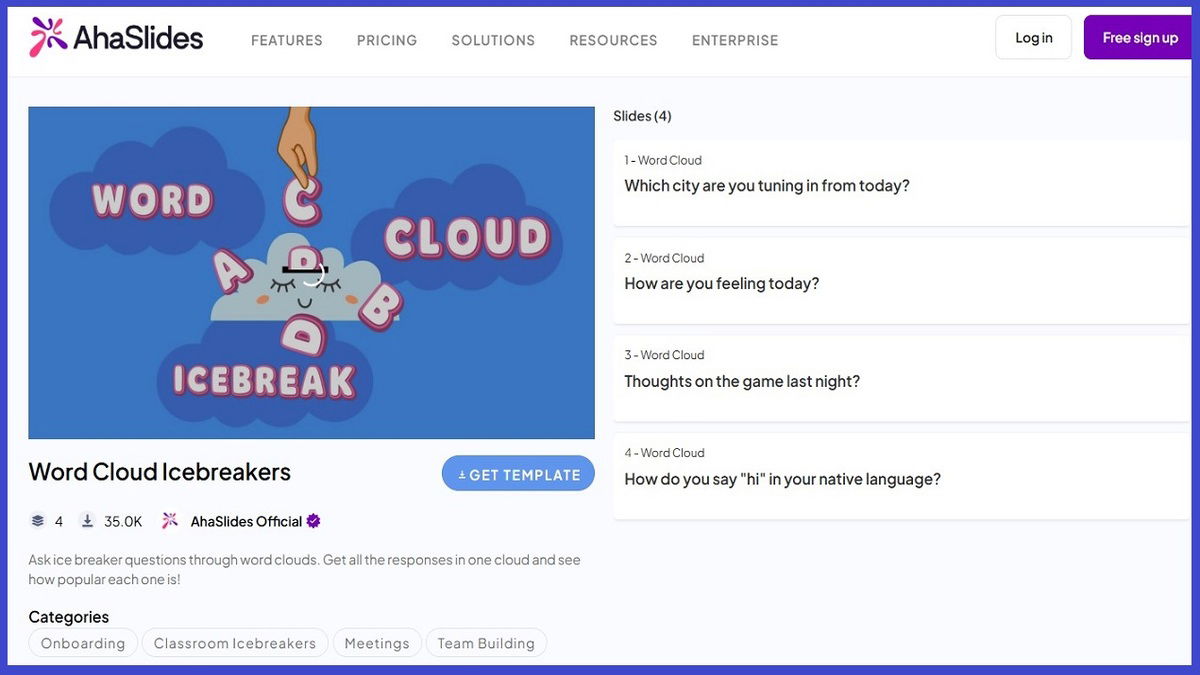Click the AhaSlides Official avatar icon
This screenshot has height=675, width=1200.
tap(170, 521)
